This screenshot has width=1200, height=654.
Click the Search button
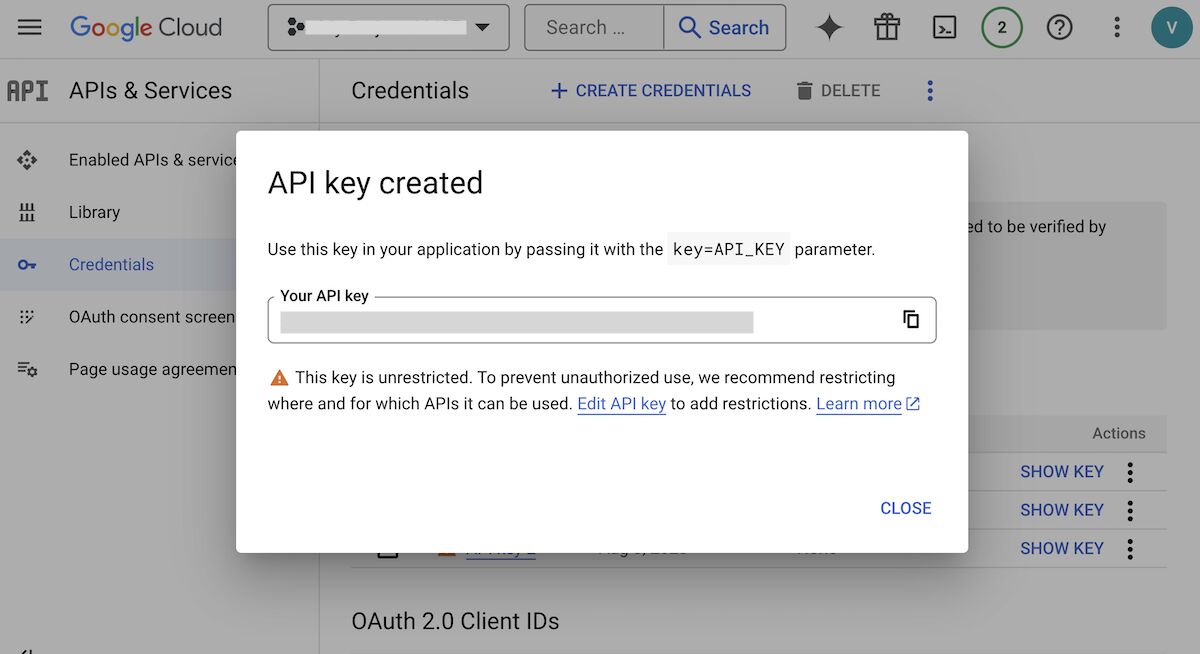tap(724, 27)
